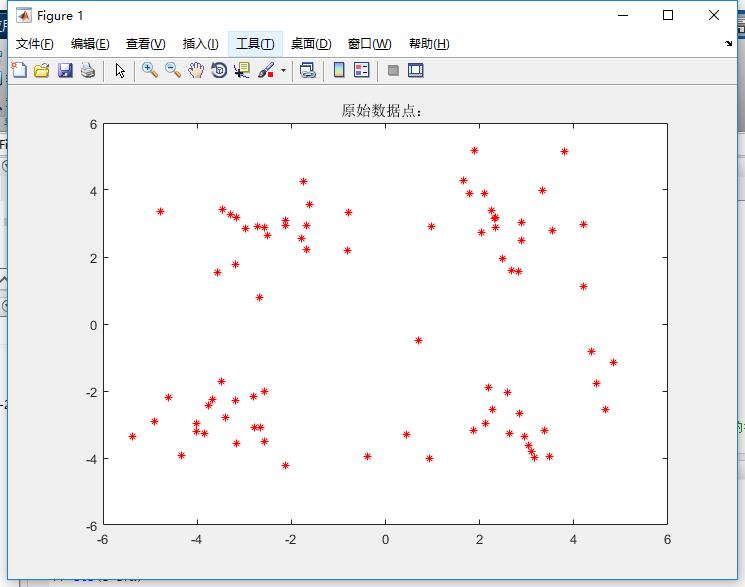The width and height of the screenshot is (745, 587).
Task: Close the Figure 1 window
Action: [714, 15]
